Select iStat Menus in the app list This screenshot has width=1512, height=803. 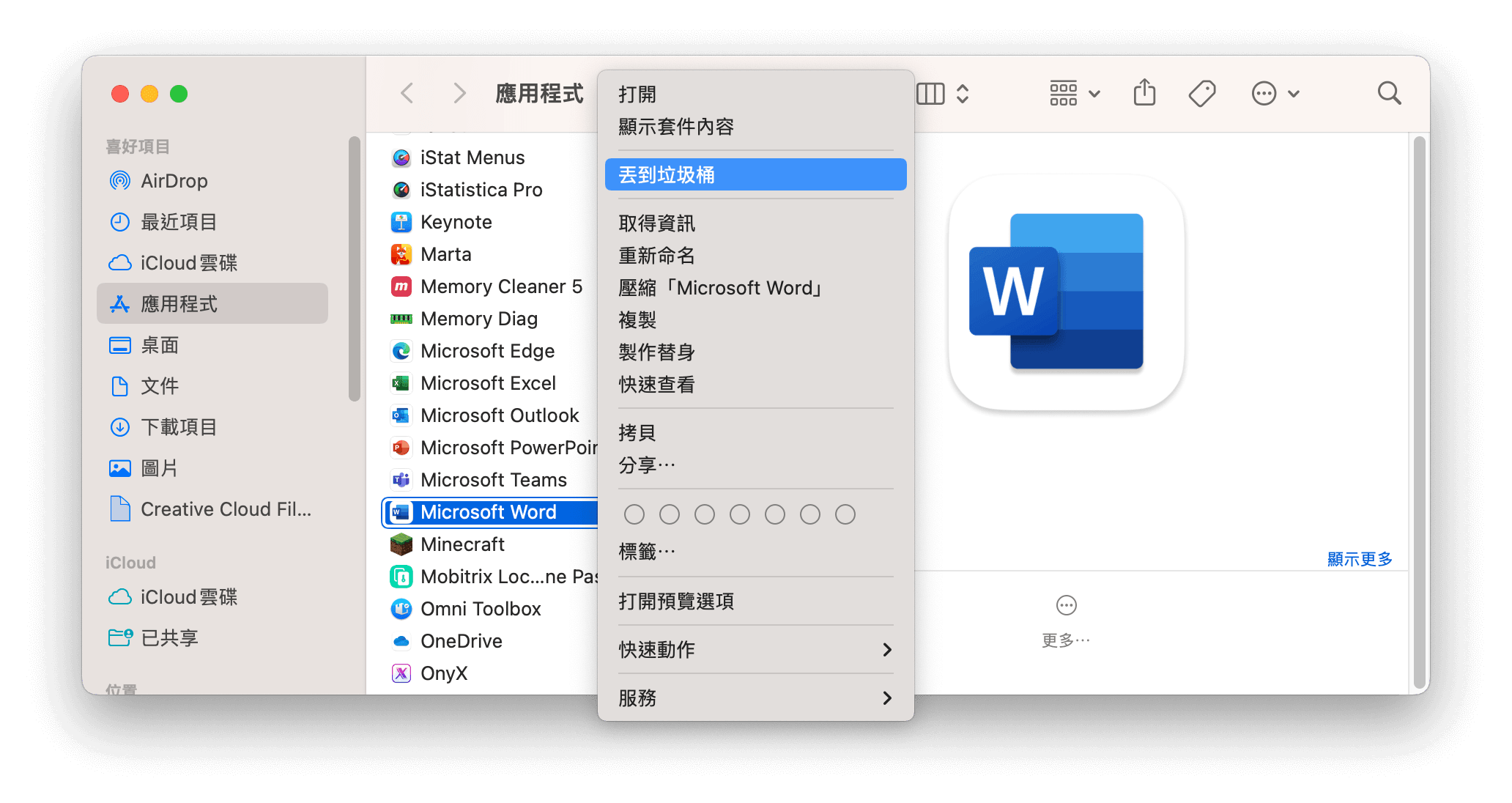(x=491, y=158)
